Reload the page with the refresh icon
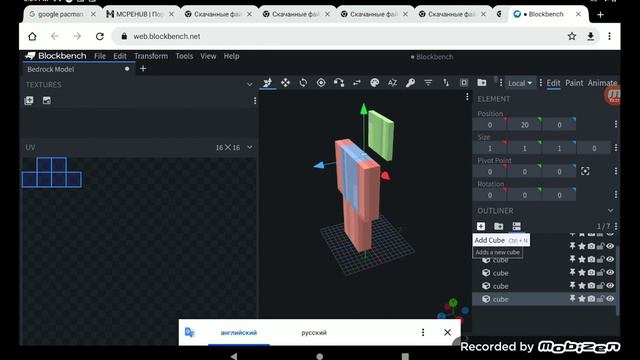 click(x=100, y=36)
